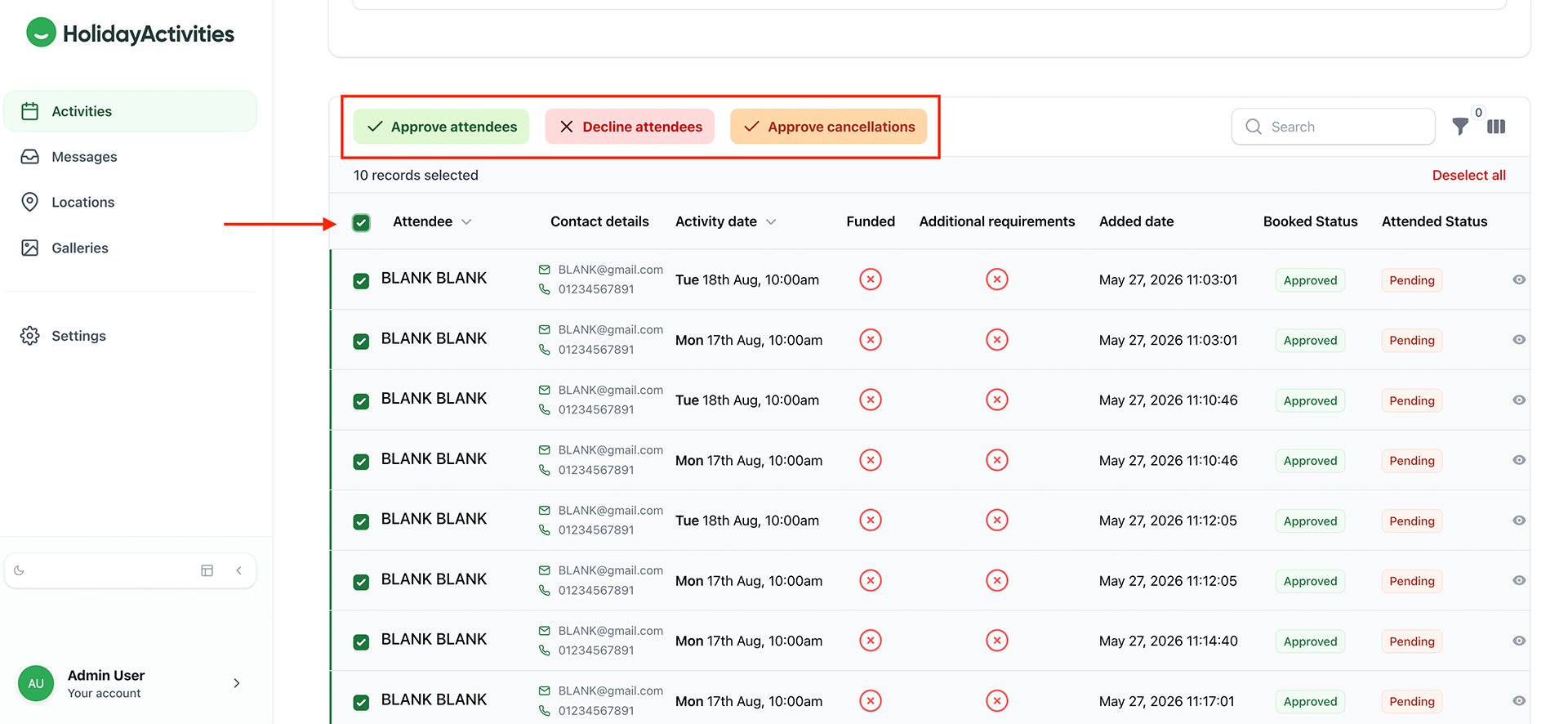Click Additional requirements icon, Tue 18th 11:12:05 row
Screen dimensions: 1568x724
pos(997,521)
